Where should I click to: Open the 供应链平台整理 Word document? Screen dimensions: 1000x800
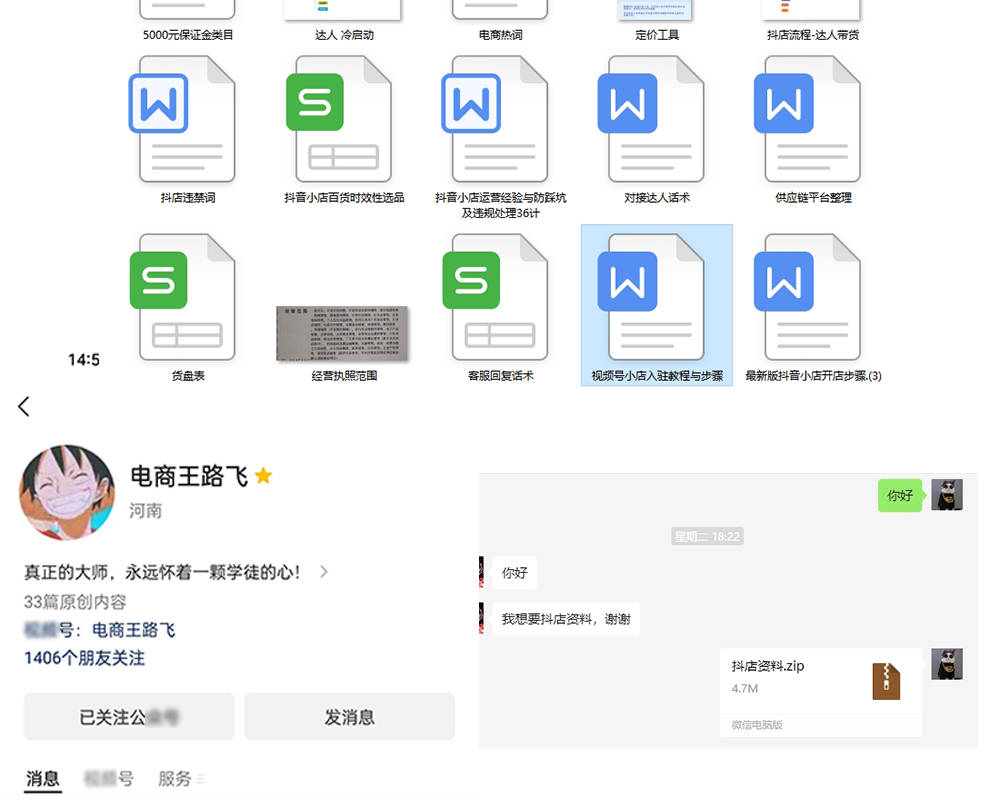coord(810,120)
